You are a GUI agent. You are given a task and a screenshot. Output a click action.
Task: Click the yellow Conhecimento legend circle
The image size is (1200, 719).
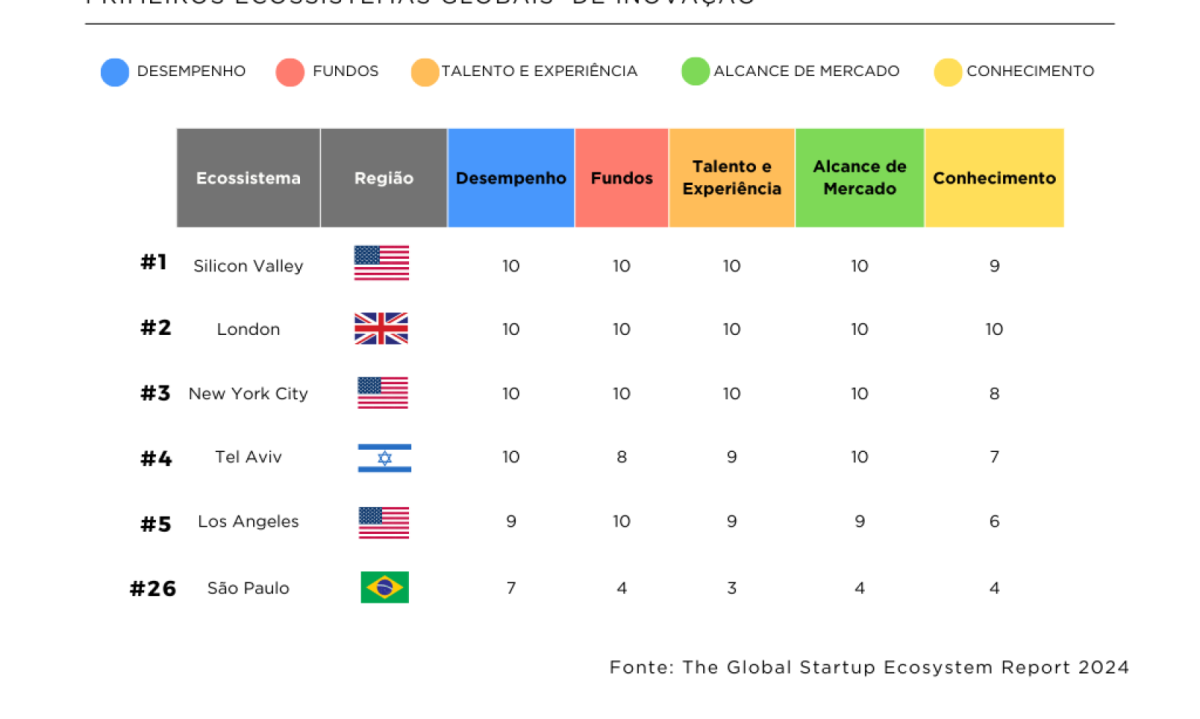[x=948, y=72]
